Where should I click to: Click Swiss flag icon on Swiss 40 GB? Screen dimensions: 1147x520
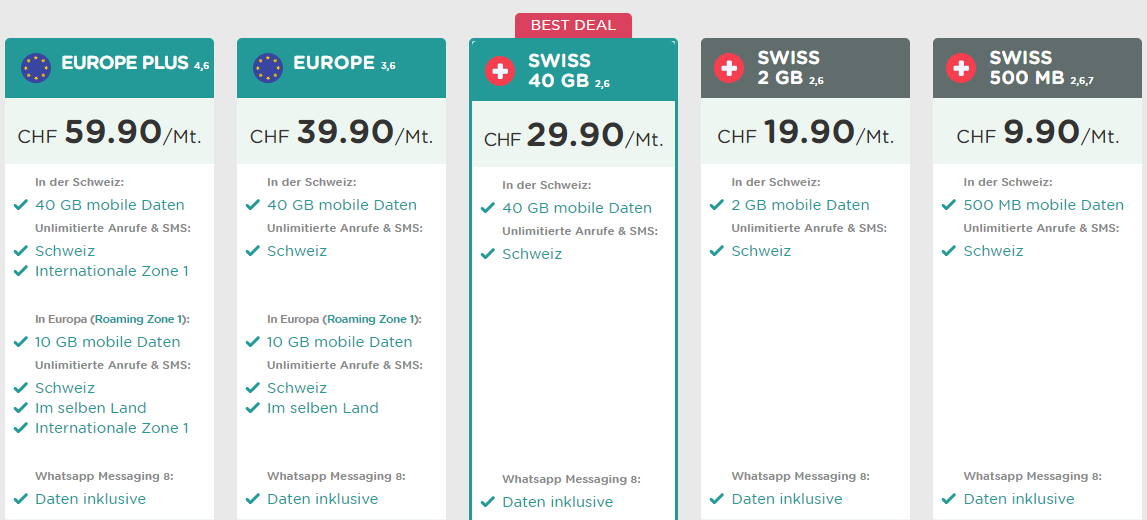tap(500, 71)
